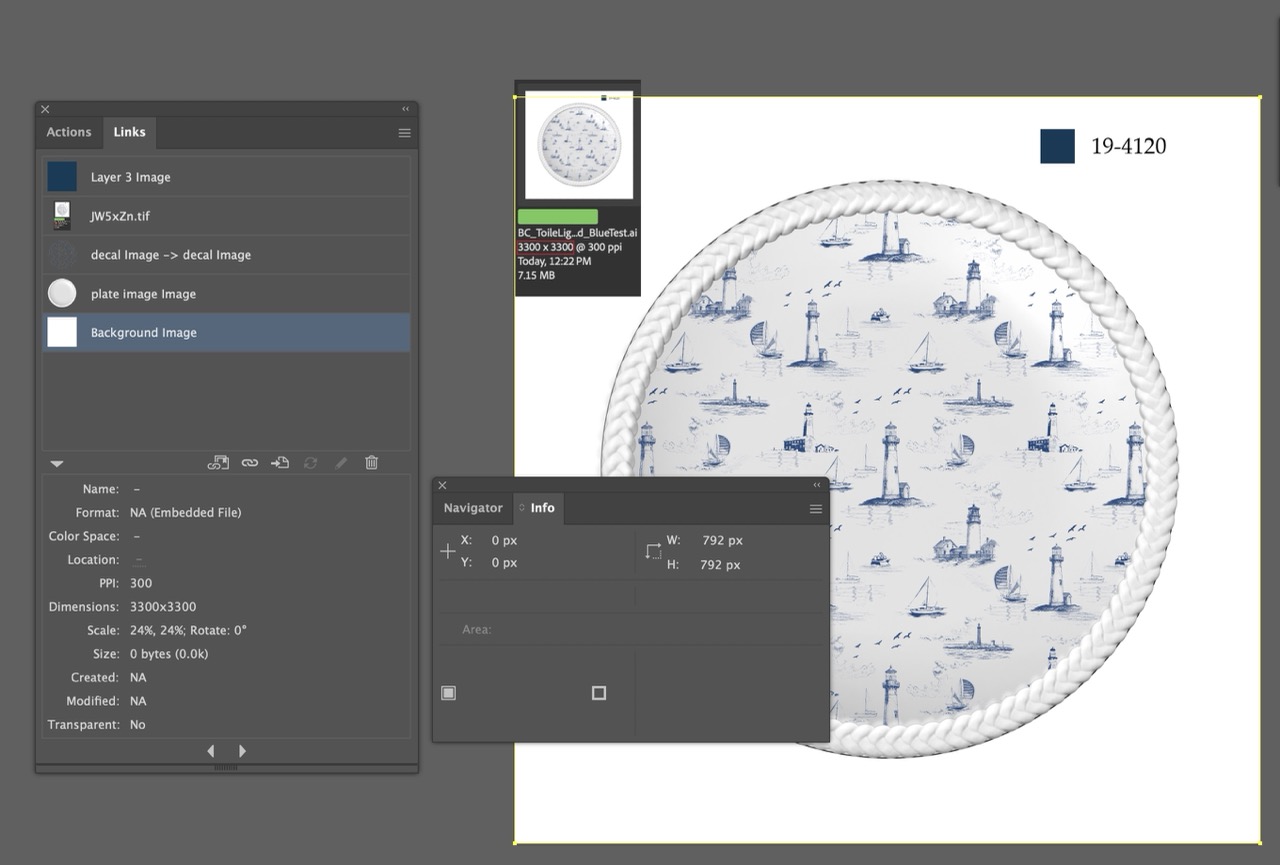The height and width of the screenshot is (865, 1280).
Task: Click the X/Y crosshair icon in Info panel
Action: pyautogui.click(x=447, y=551)
